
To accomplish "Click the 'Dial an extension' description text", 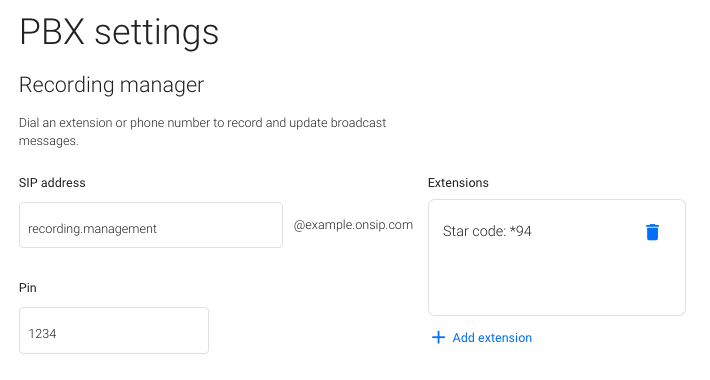I will (202, 132).
